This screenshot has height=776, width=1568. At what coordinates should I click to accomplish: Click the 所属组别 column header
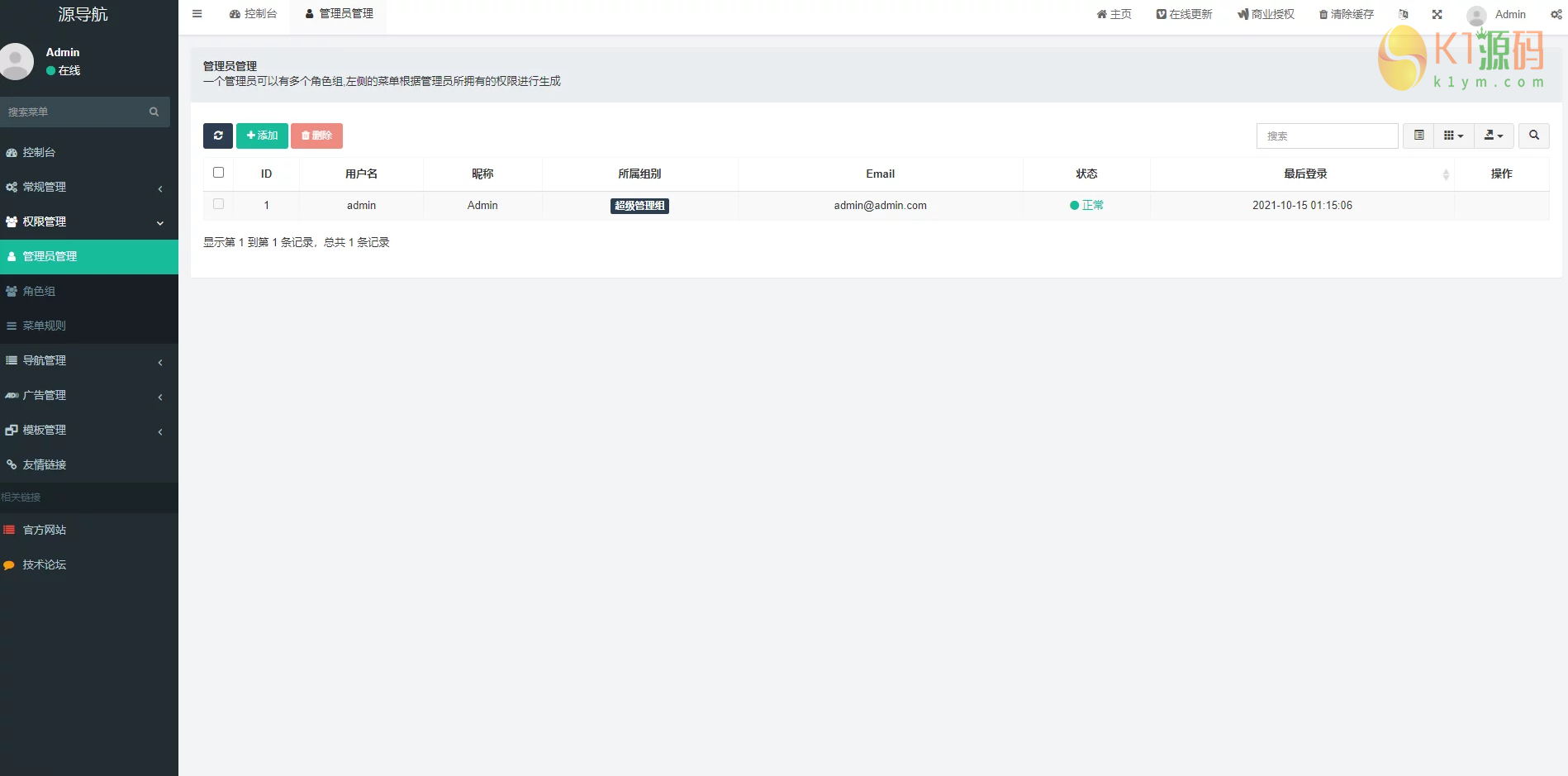point(639,174)
